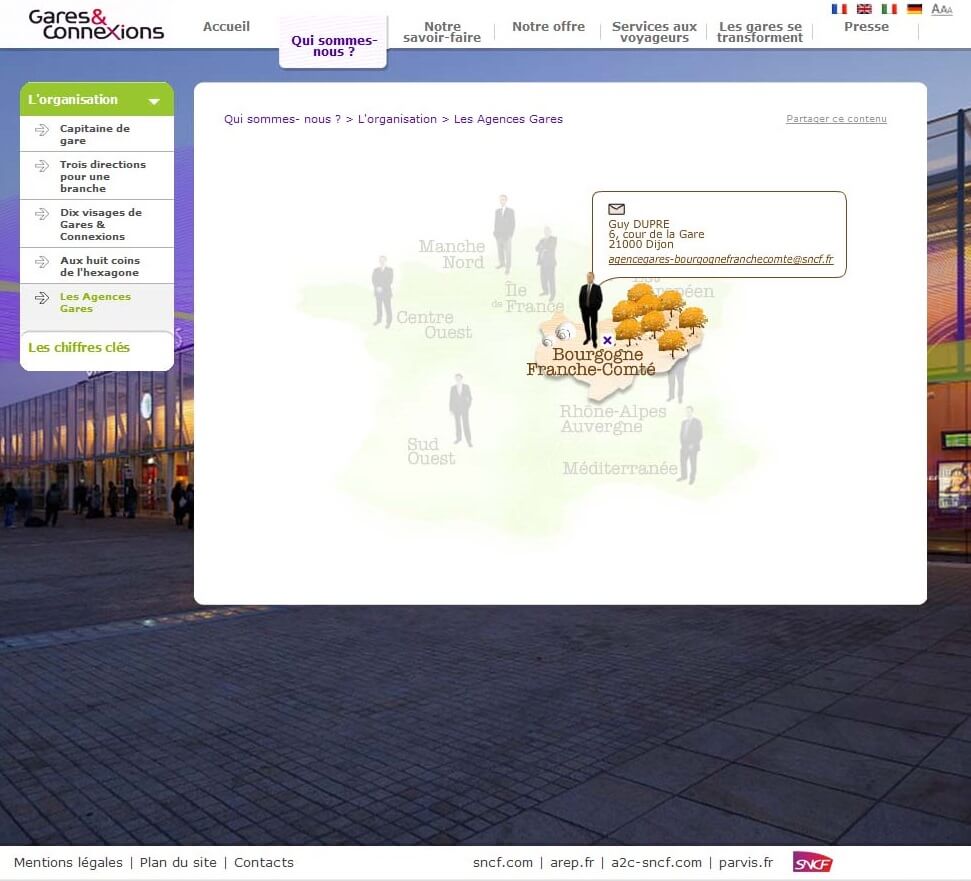Open Plan du site footer link
971x881 pixels.
point(178,862)
